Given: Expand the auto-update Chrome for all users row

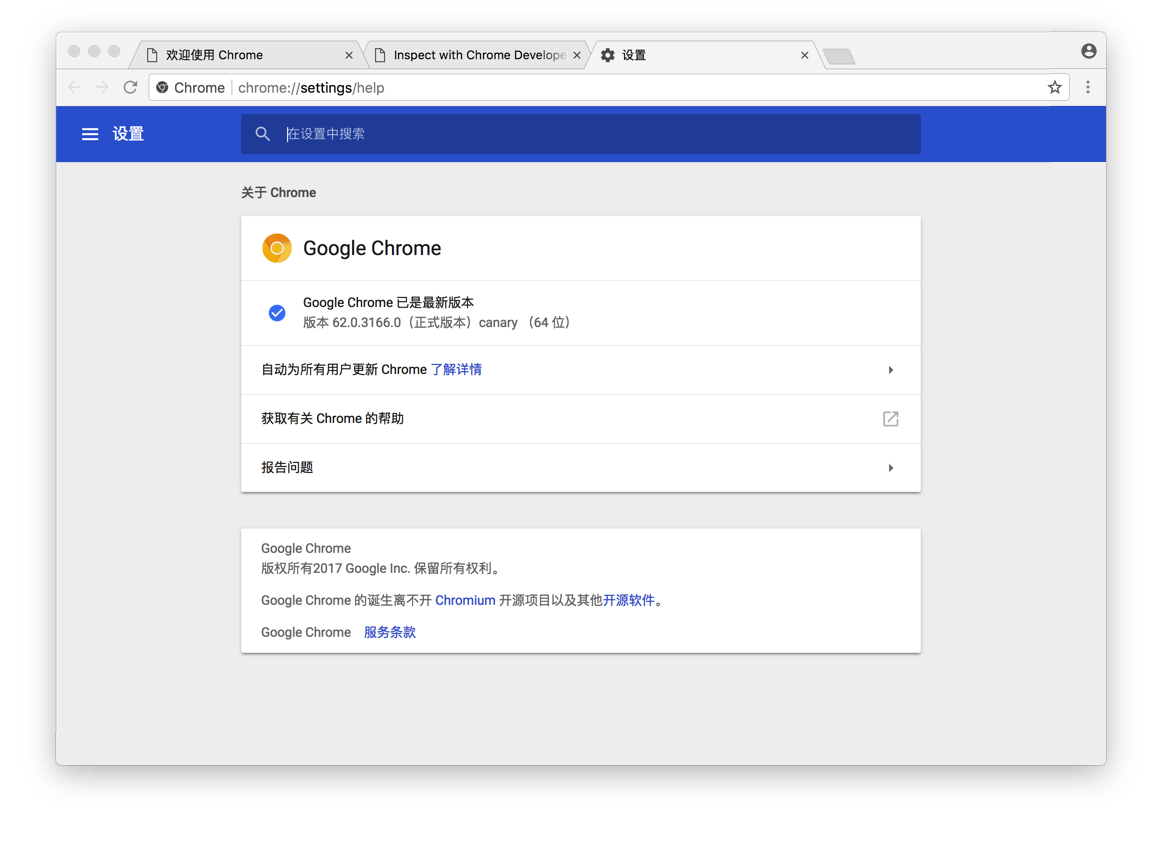Looking at the screenshot, I should [890, 370].
